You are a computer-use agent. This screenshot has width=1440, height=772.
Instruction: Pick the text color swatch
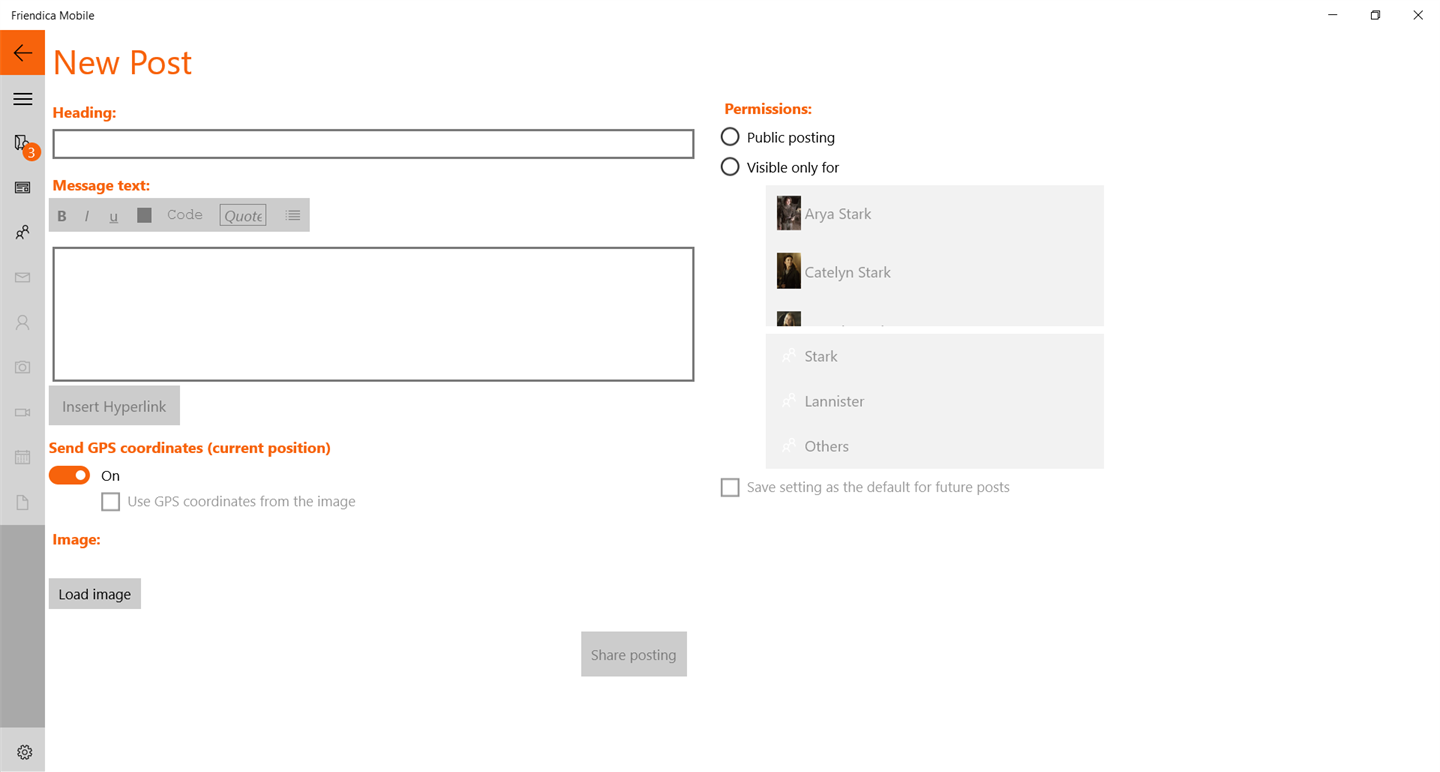click(x=144, y=215)
